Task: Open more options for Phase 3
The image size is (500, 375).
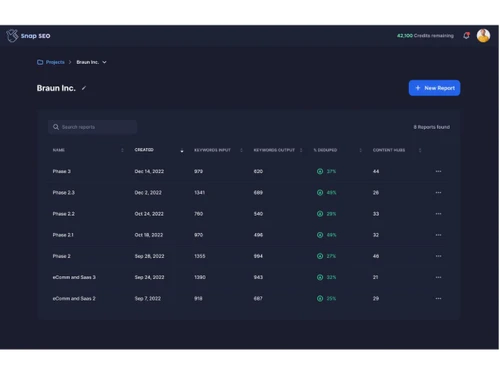Action: click(x=438, y=171)
